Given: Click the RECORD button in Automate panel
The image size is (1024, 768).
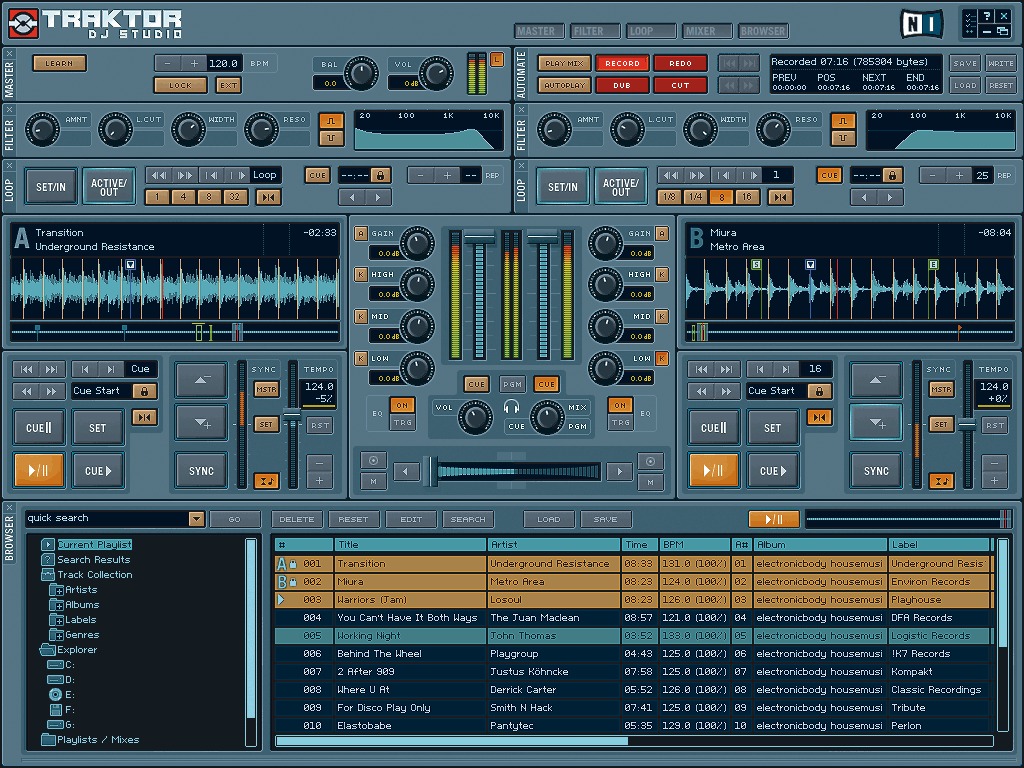Looking at the screenshot, I should tap(621, 63).
